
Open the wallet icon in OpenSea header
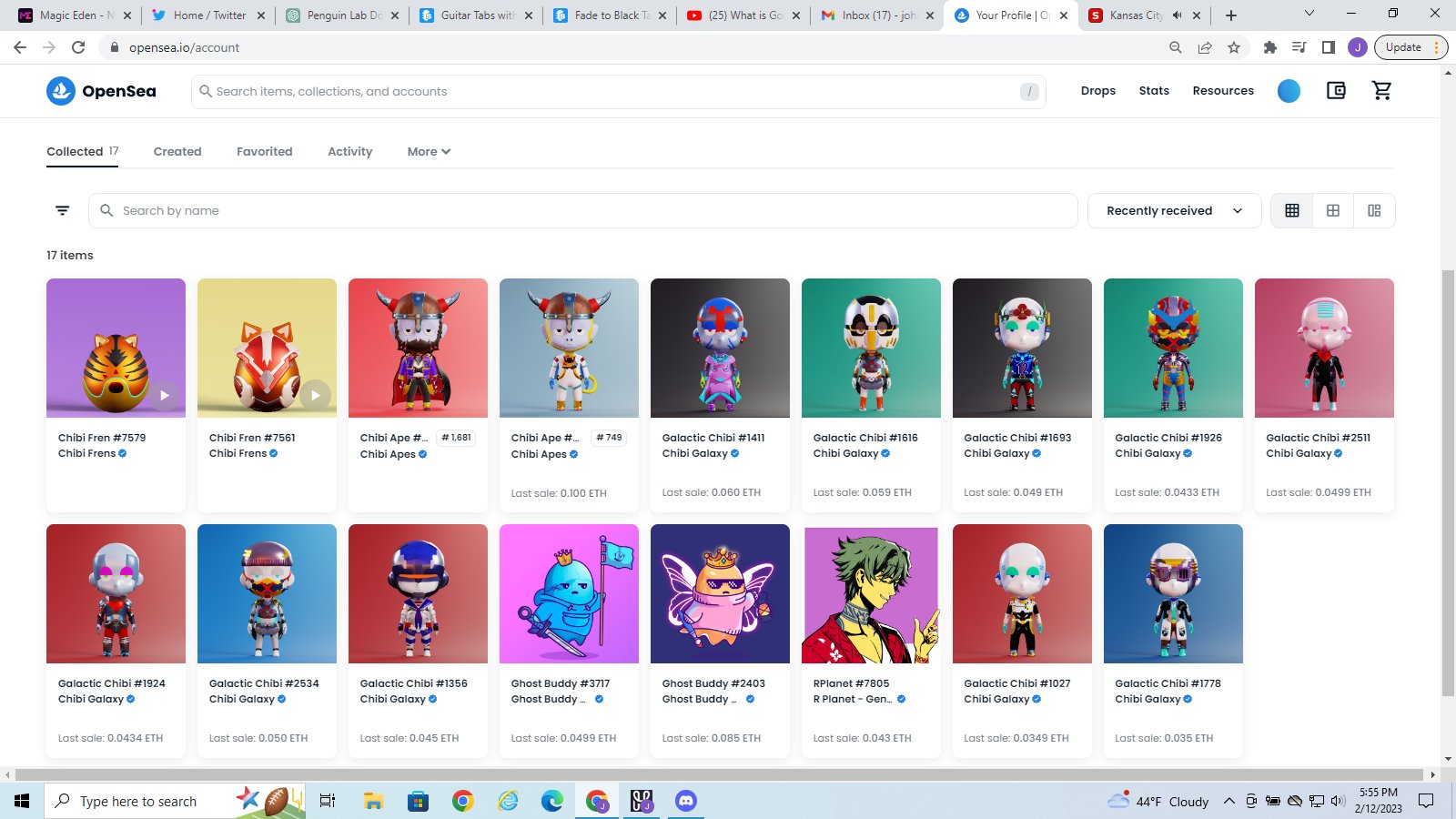click(x=1336, y=91)
